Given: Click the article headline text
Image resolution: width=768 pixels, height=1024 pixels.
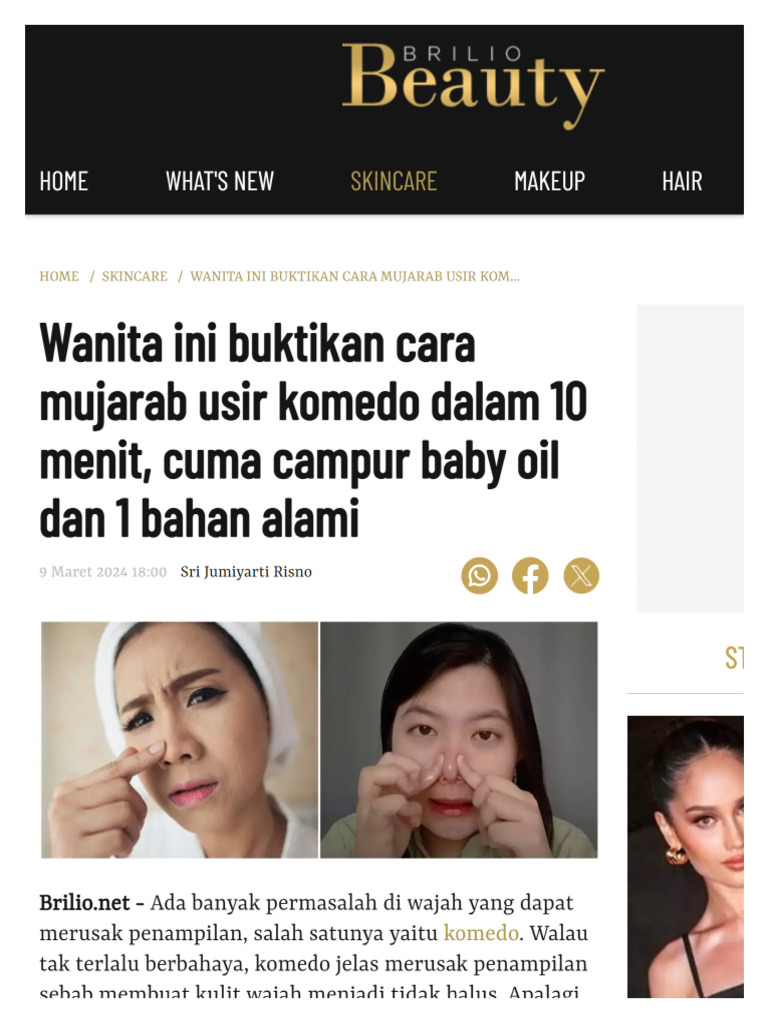Looking at the screenshot, I should point(313,430).
